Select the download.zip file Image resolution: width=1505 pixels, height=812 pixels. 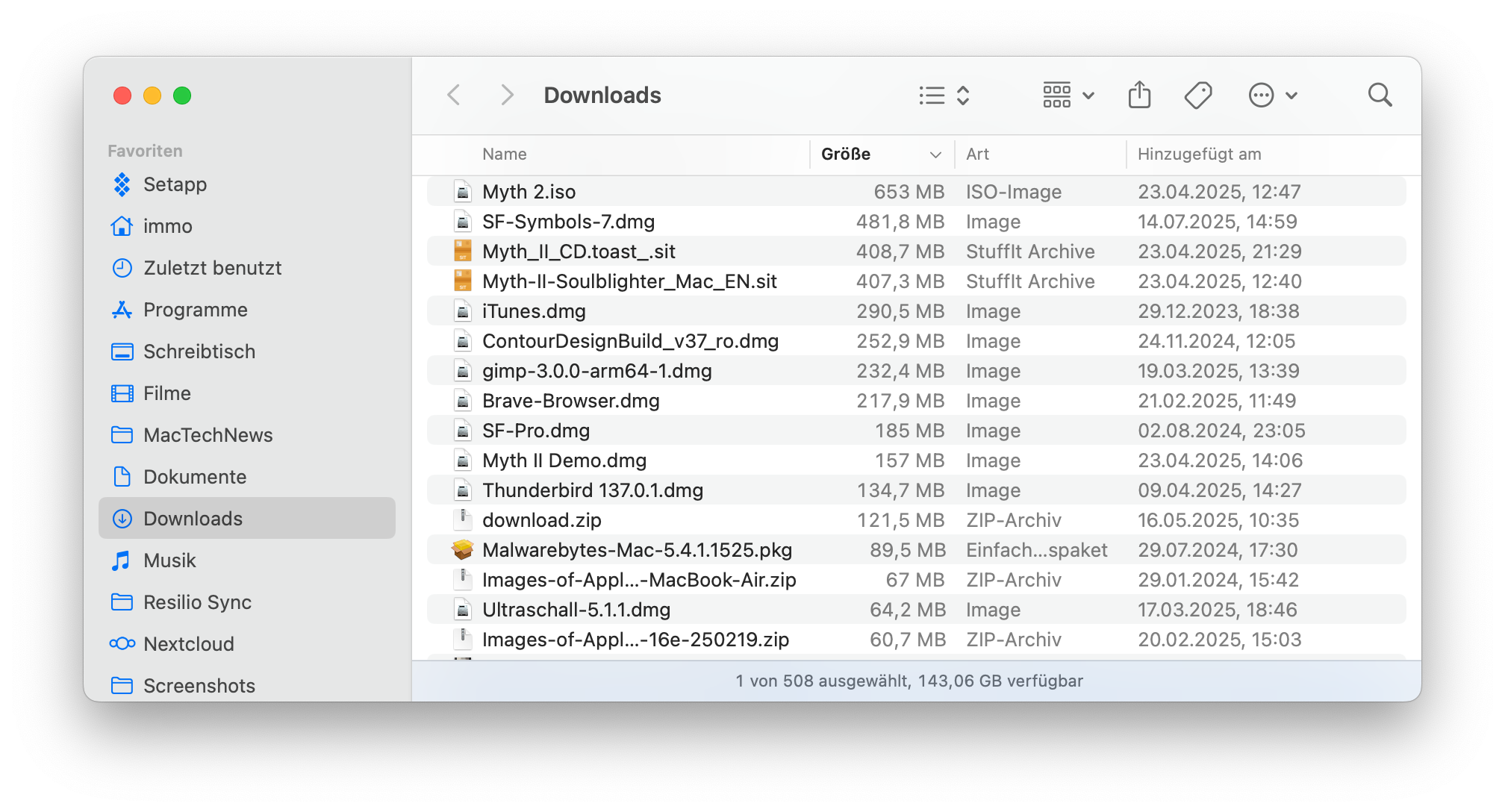(917, 520)
